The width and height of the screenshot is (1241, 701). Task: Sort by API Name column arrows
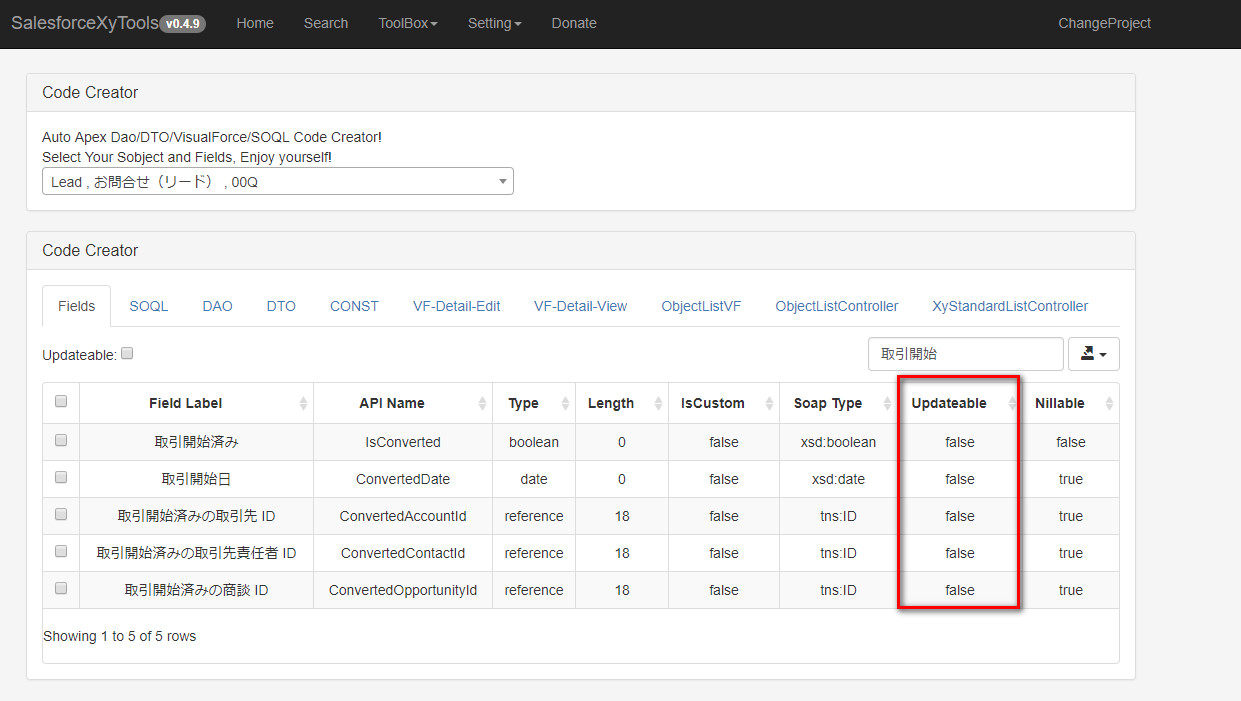pos(482,403)
